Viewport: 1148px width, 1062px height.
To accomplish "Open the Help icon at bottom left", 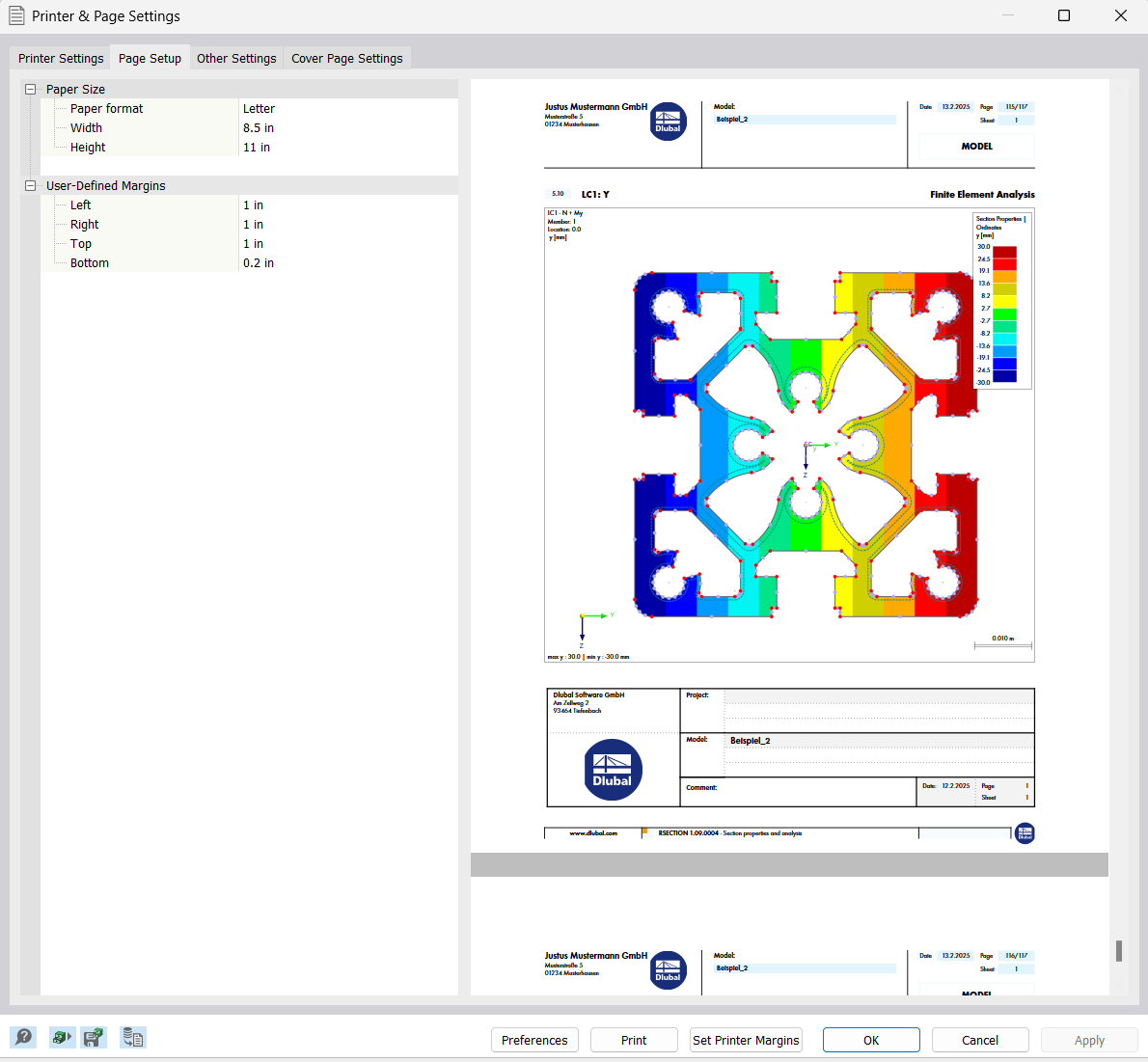I will (x=23, y=1037).
